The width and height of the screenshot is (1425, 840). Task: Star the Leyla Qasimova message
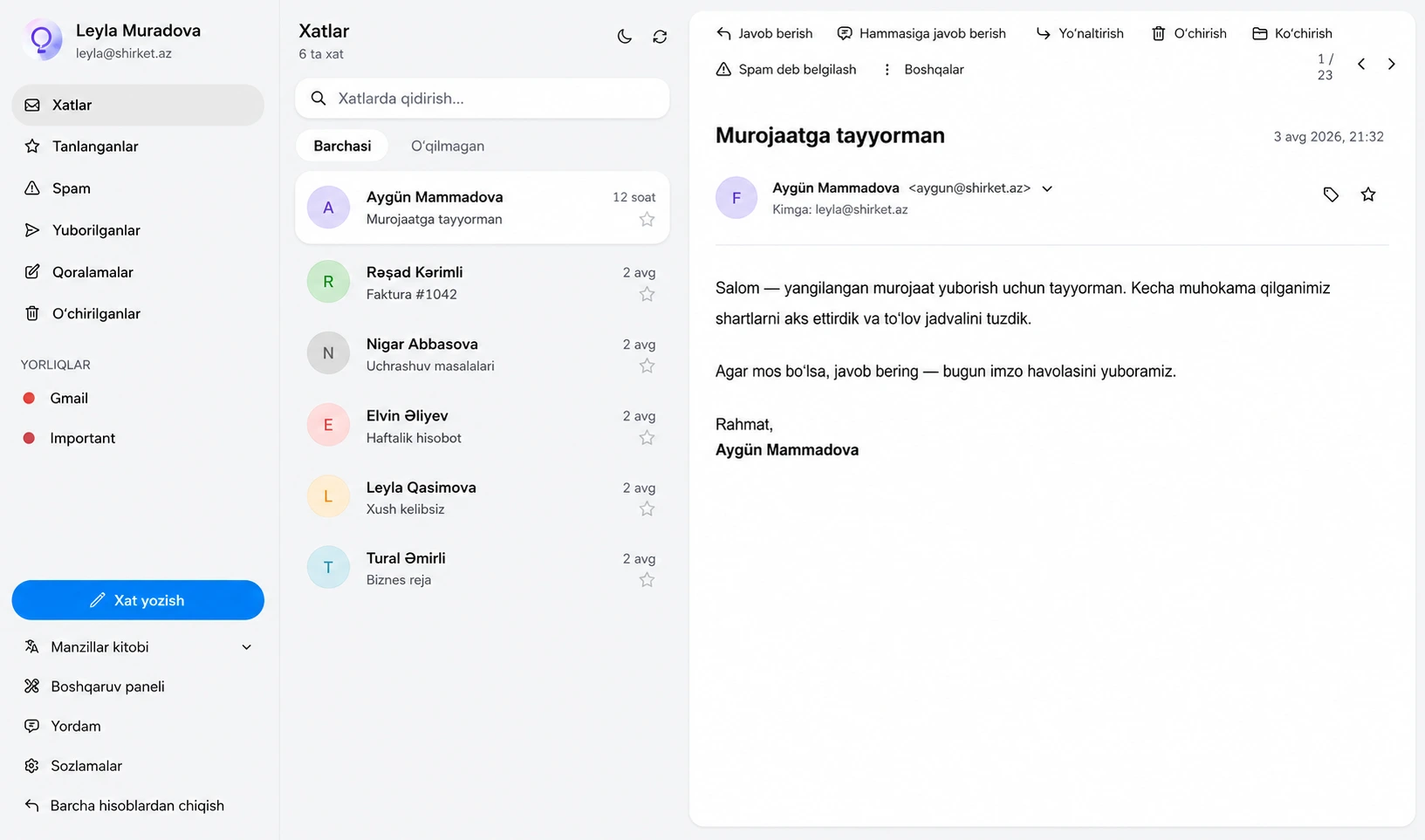coord(647,509)
